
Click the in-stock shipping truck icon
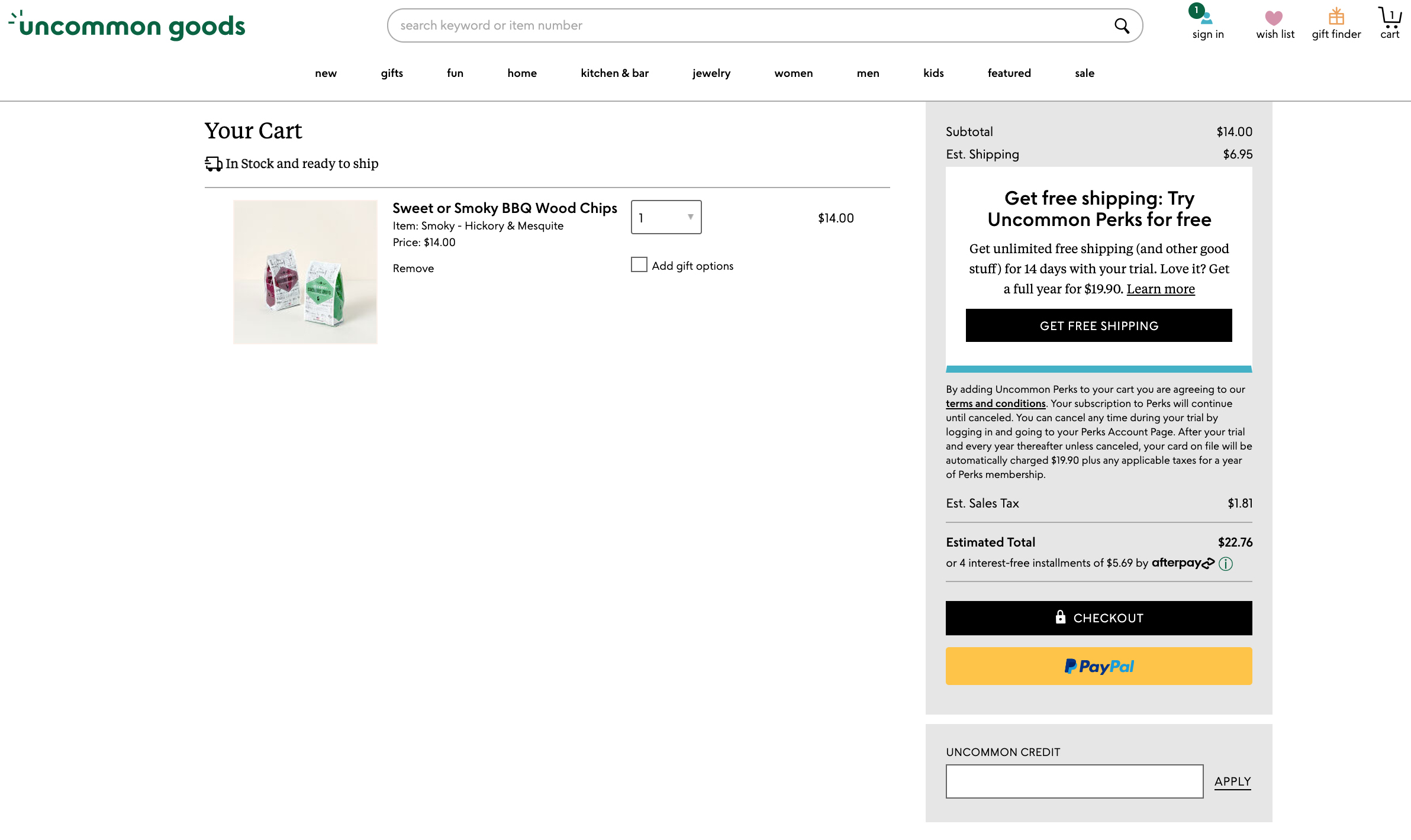coord(213,163)
